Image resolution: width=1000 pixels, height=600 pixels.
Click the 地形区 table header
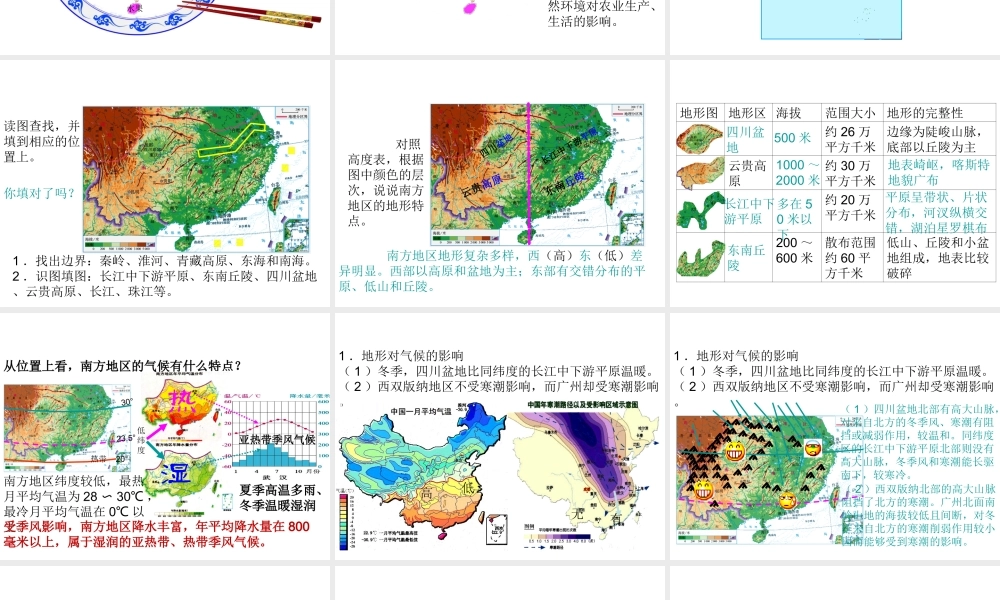click(747, 112)
